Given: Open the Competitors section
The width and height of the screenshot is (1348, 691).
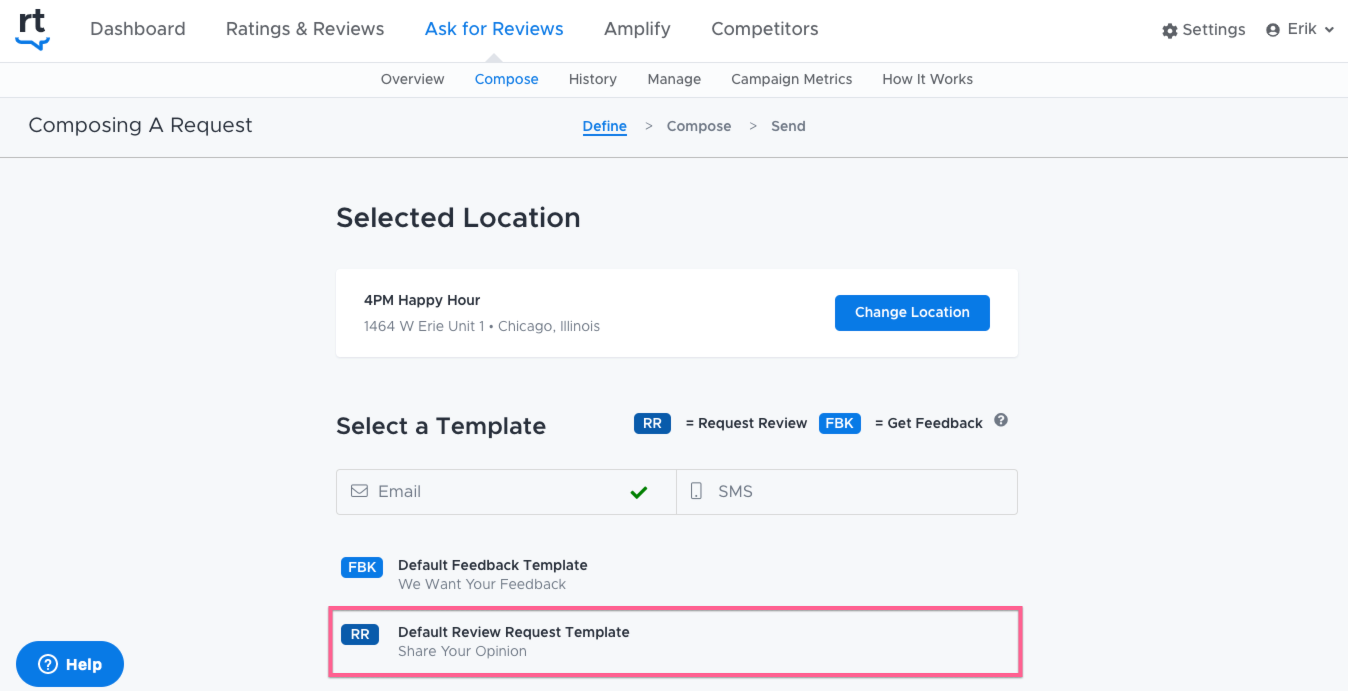Looking at the screenshot, I should (x=765, y=29).
